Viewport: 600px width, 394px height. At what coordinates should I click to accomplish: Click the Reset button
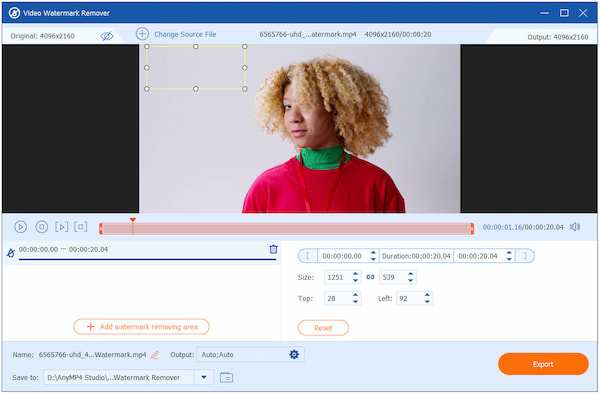click(x=323, y=328)
